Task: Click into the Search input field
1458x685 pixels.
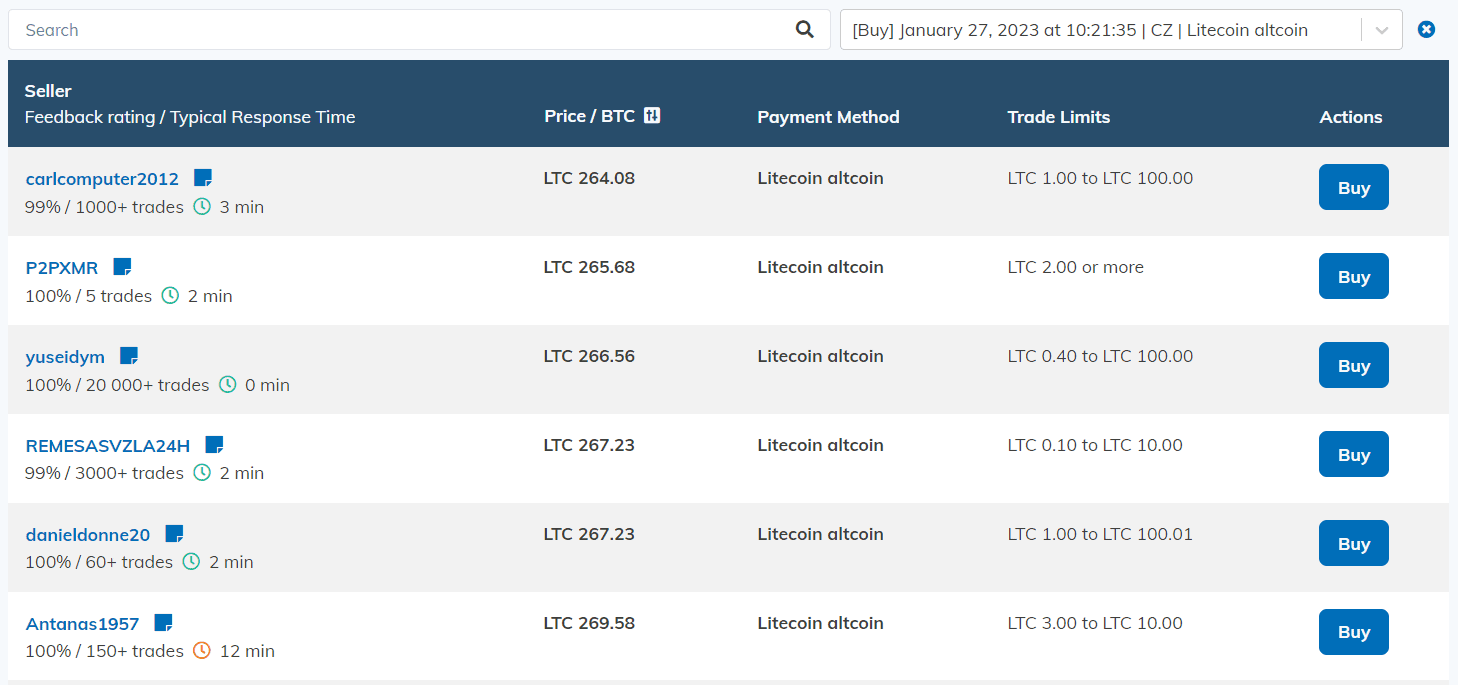Action: tap(400, 30)
